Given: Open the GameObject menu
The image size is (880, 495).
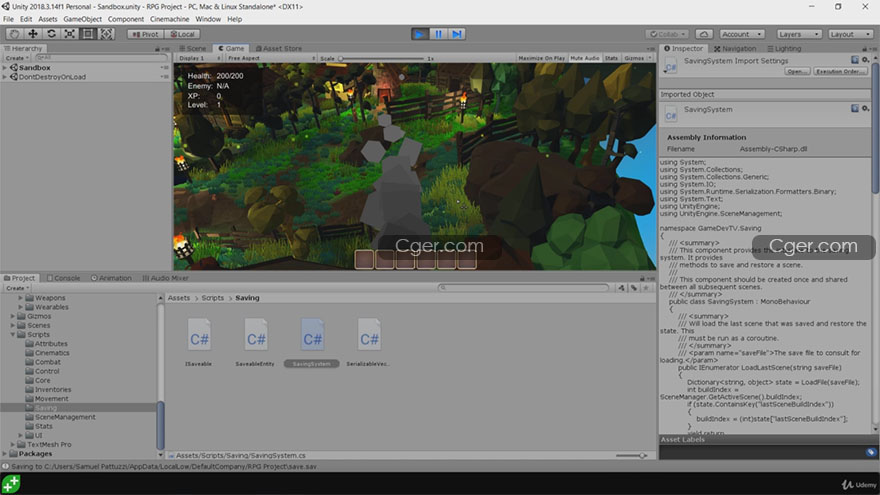Looking at the screenshot, I should (82, 19).
